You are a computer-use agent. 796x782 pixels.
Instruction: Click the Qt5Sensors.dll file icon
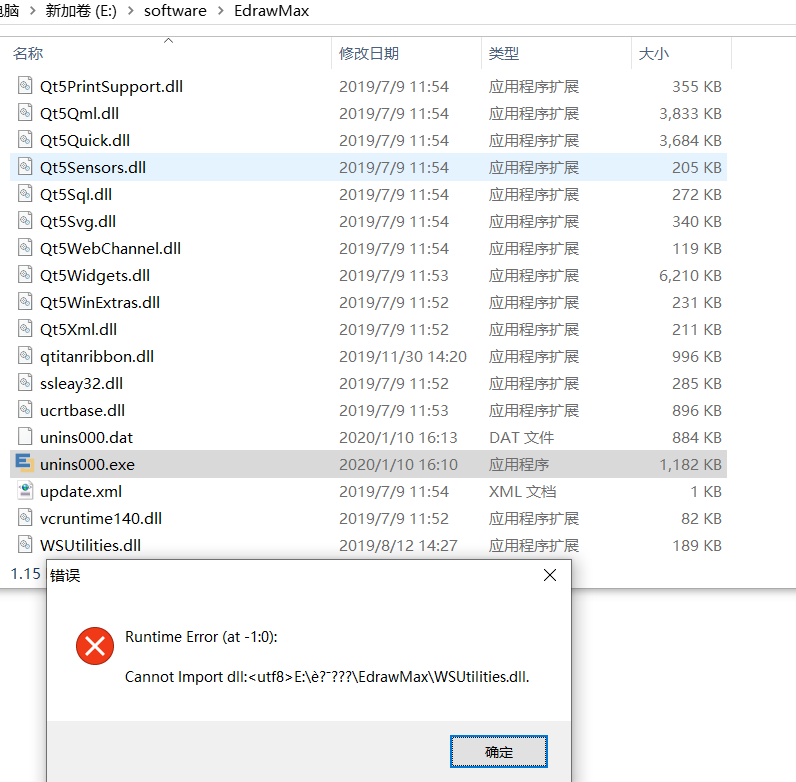(25, 167)
